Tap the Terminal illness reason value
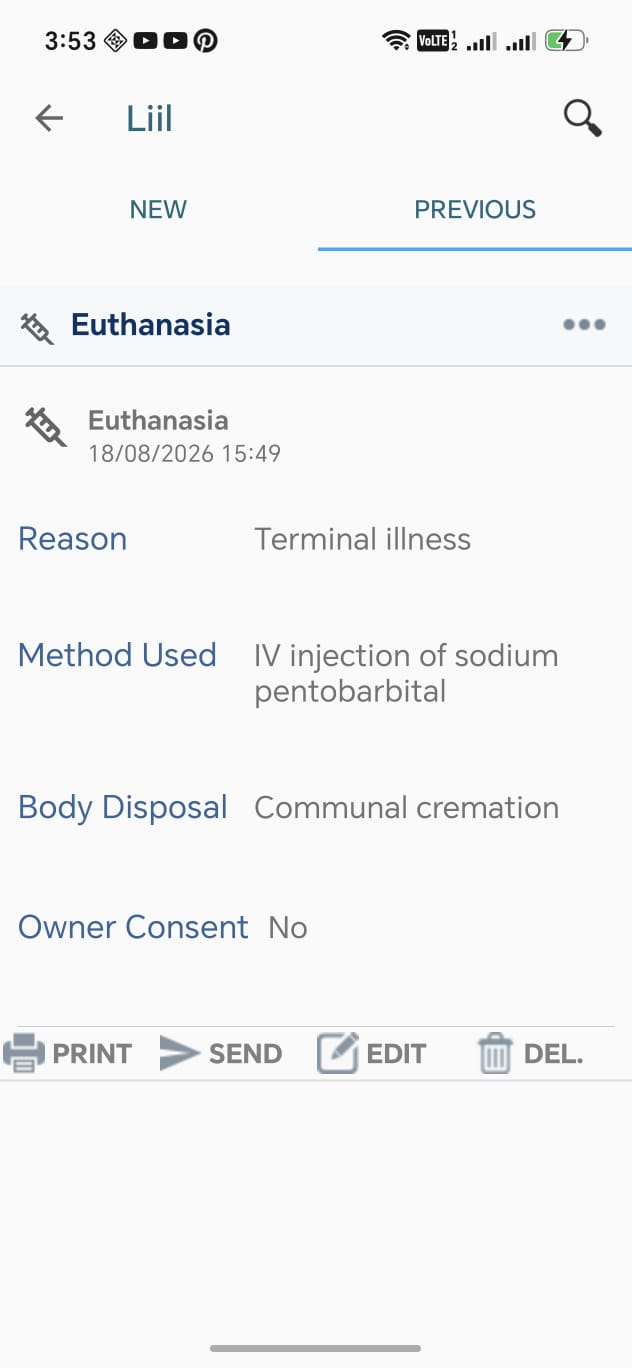Screen dimensions: 632x1368 (362, 539)
